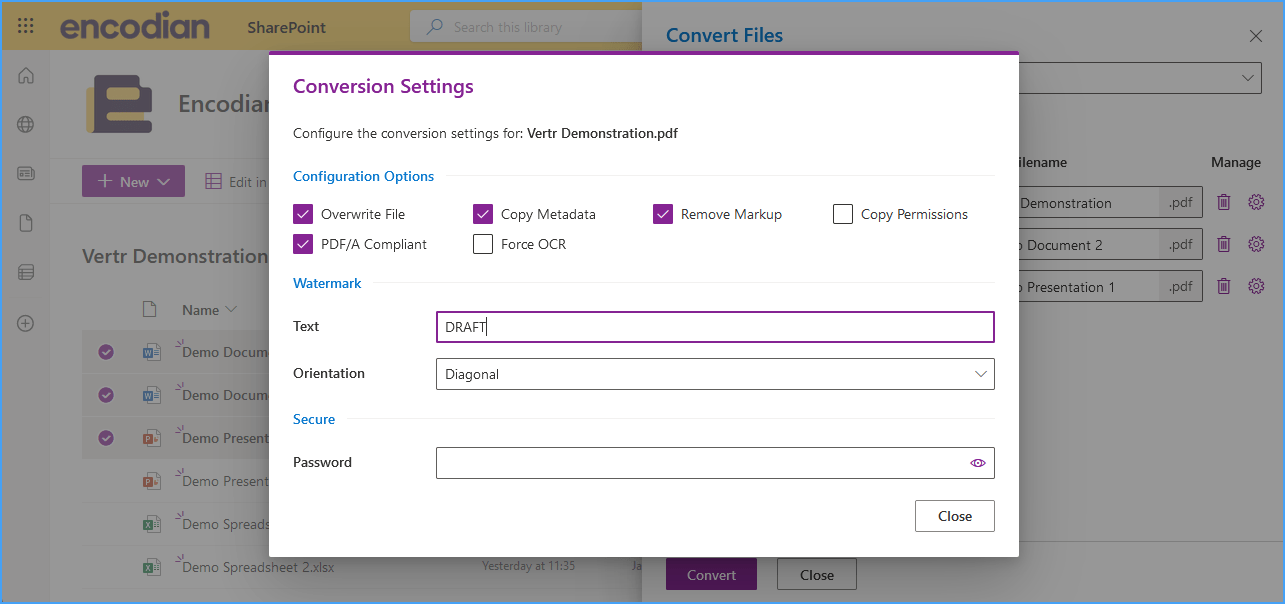This screenshot has width=1285, height=604.
Task: Select the globe icon in the sidebar
Action: pyautogui.click(x=25, y=124)
